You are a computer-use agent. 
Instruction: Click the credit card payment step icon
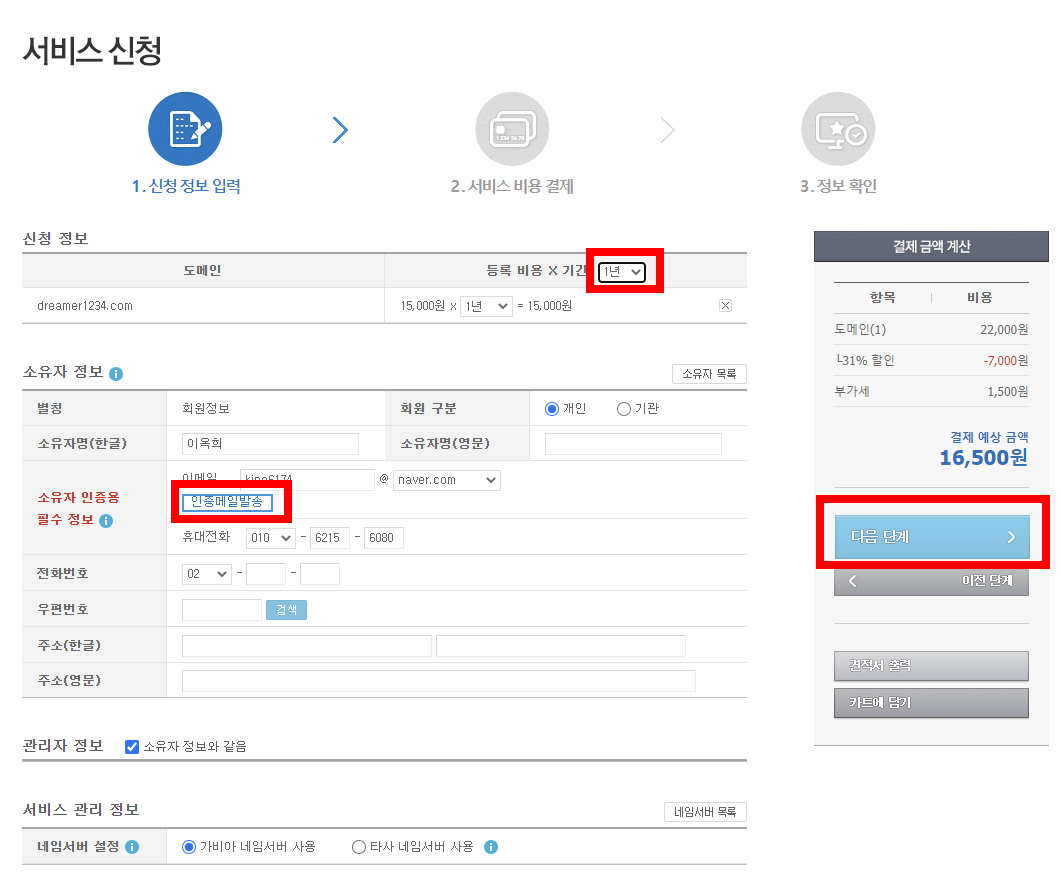click(x=512, y=128)
